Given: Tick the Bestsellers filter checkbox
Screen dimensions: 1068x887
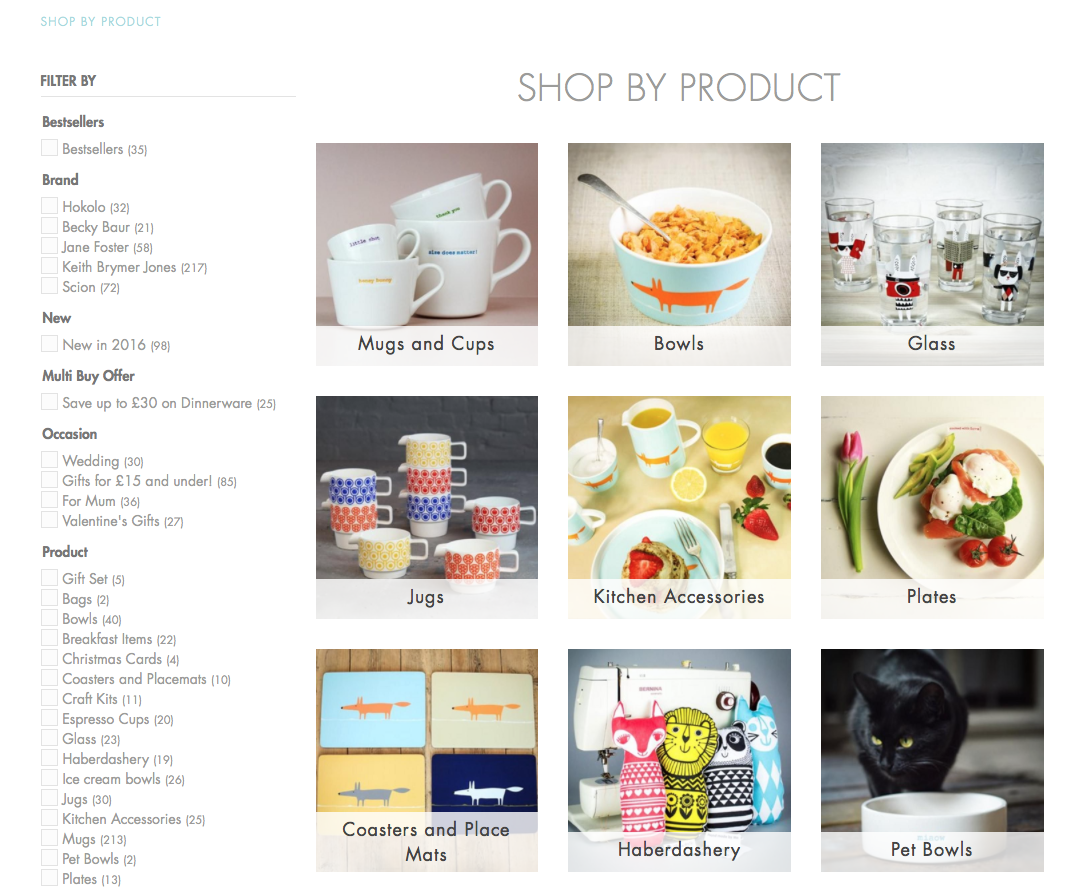Looking at the screenshot, I should (49, 148).
